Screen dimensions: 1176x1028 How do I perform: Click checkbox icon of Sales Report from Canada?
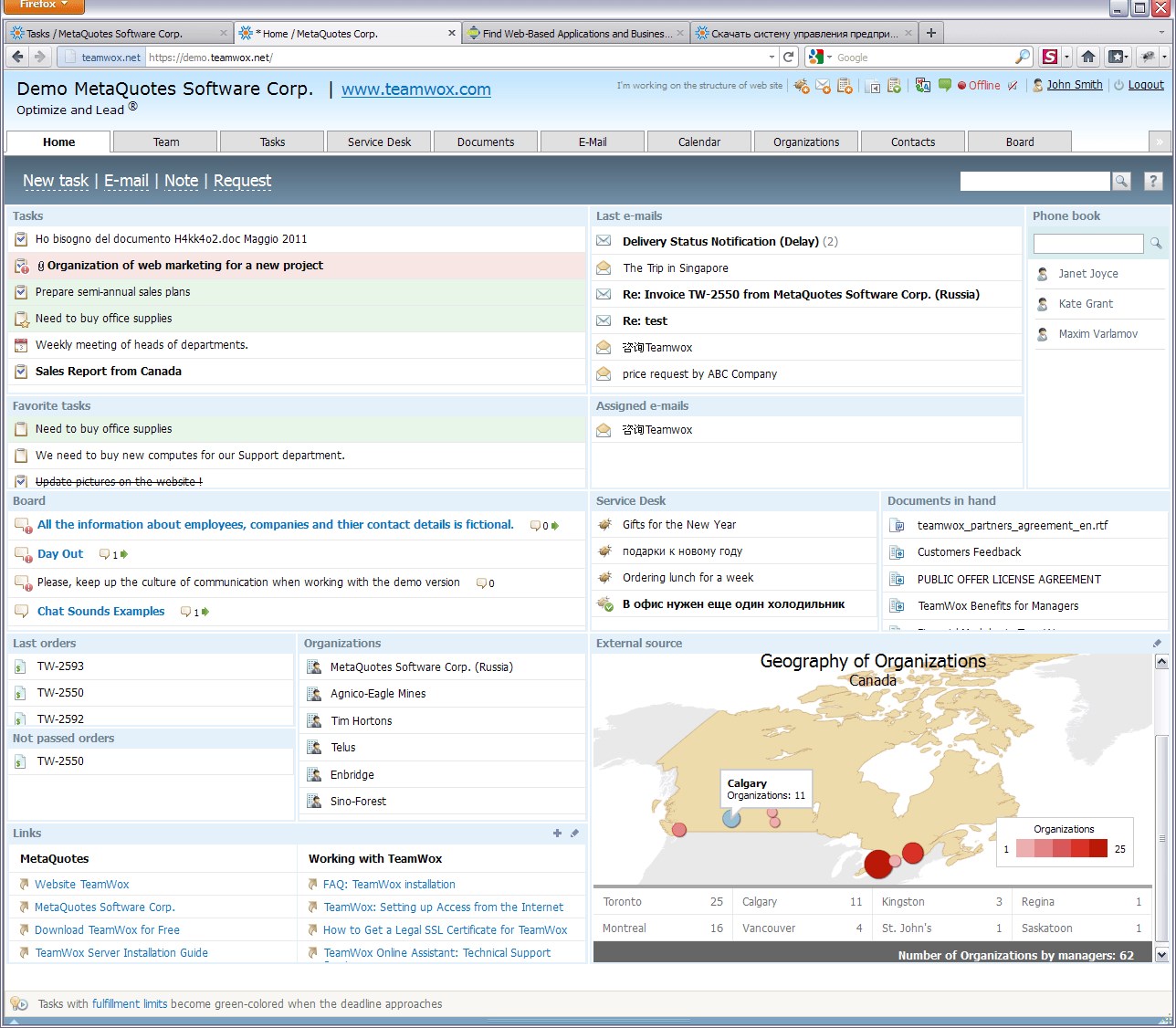pyautogui.click(x=21, y=372)
